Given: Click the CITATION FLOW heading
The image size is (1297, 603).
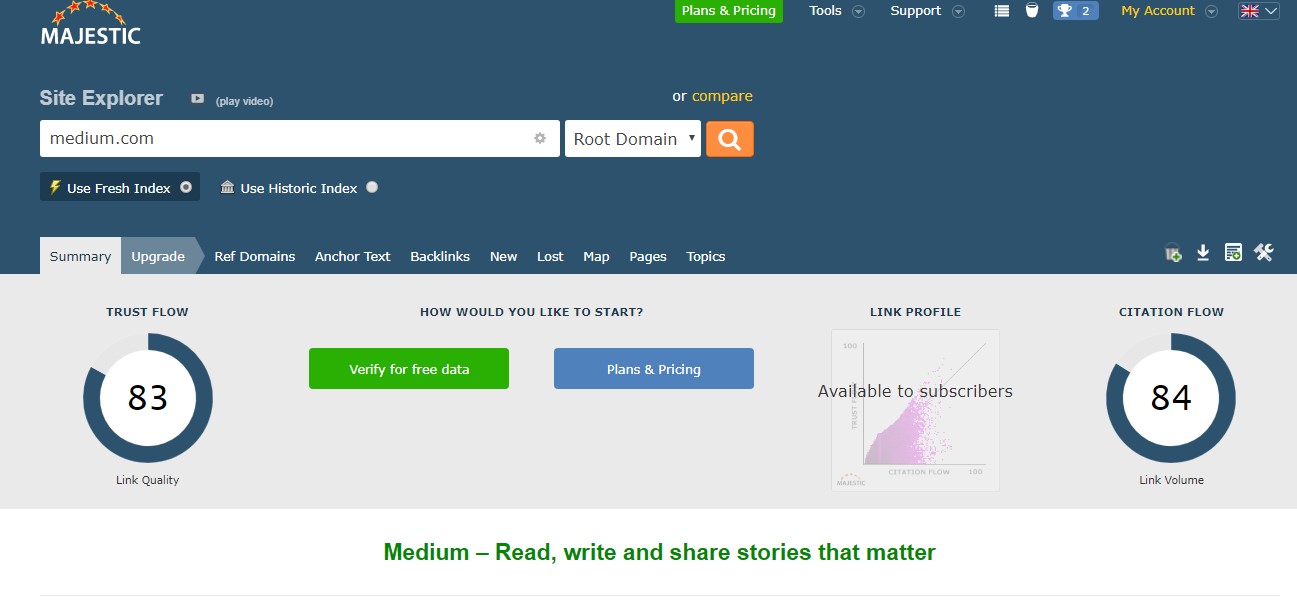Looking at the screenshot, I should 1171,312.
